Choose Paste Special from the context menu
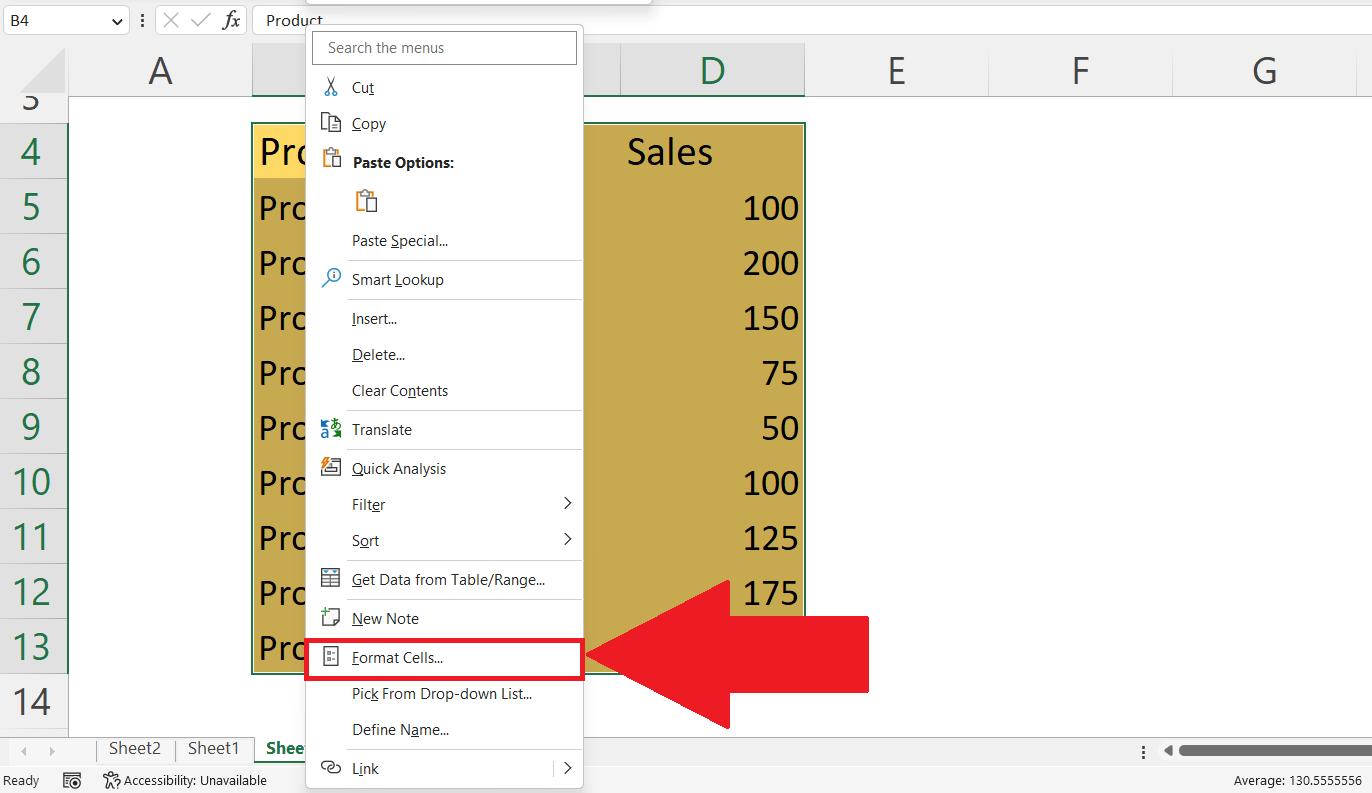Image resolution: width=1372 pixels, height=793 pixels. click(x=400, y=240)
